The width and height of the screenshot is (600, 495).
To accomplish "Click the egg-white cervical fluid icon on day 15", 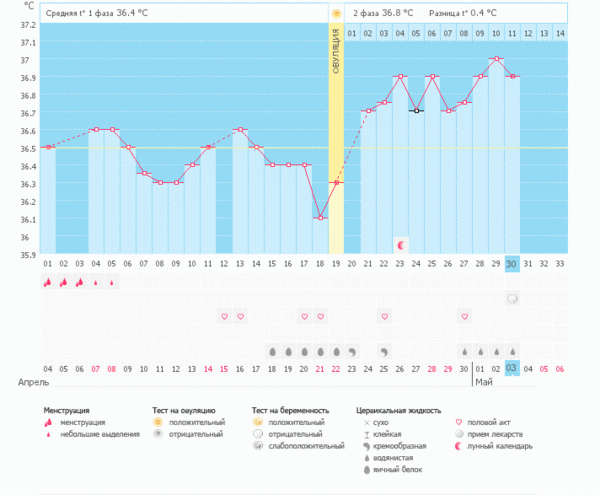I will (272, 351).
